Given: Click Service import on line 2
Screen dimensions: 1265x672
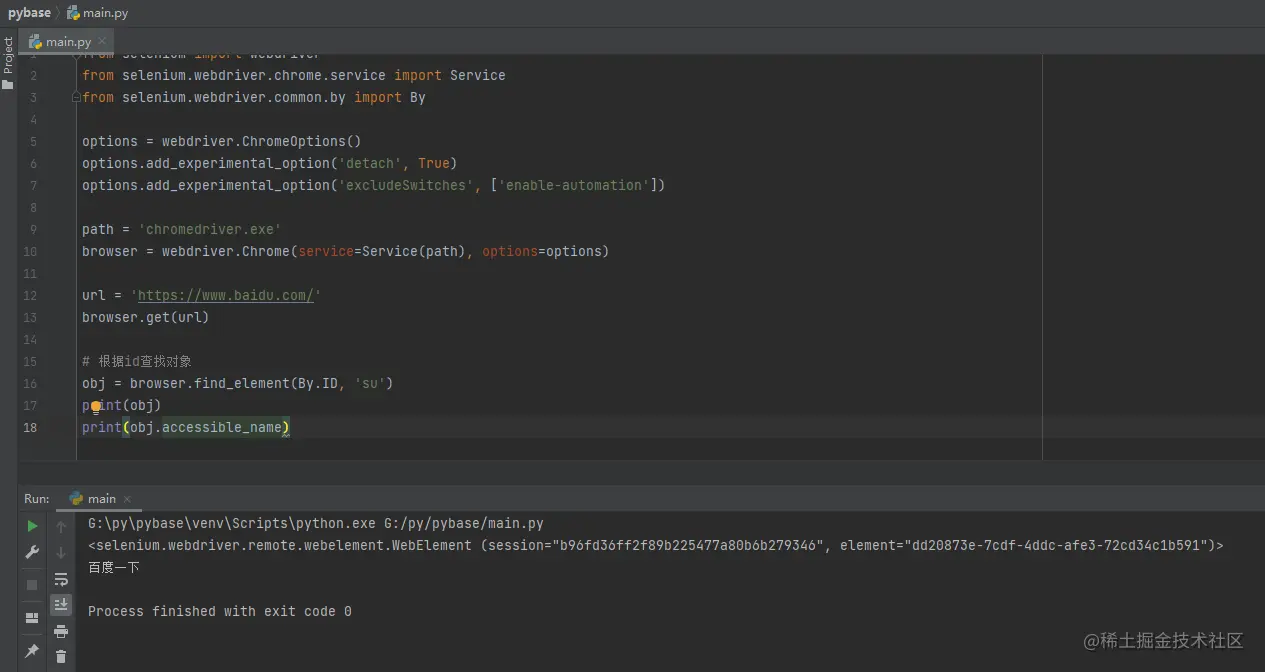Looking at the screenshot, I should tap(478, 76).
